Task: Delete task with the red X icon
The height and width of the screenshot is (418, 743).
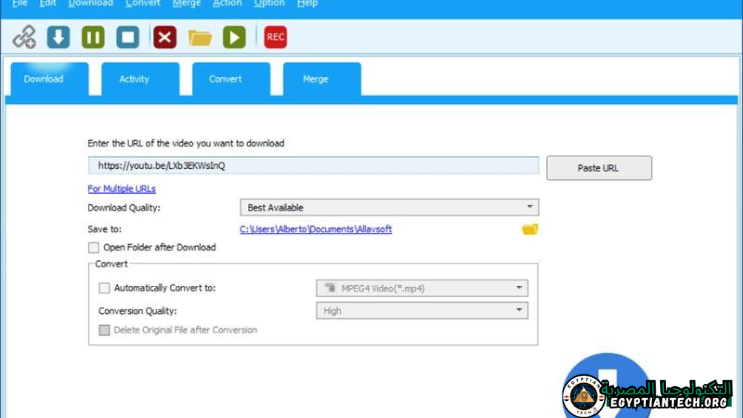Action: coord(165,37)
